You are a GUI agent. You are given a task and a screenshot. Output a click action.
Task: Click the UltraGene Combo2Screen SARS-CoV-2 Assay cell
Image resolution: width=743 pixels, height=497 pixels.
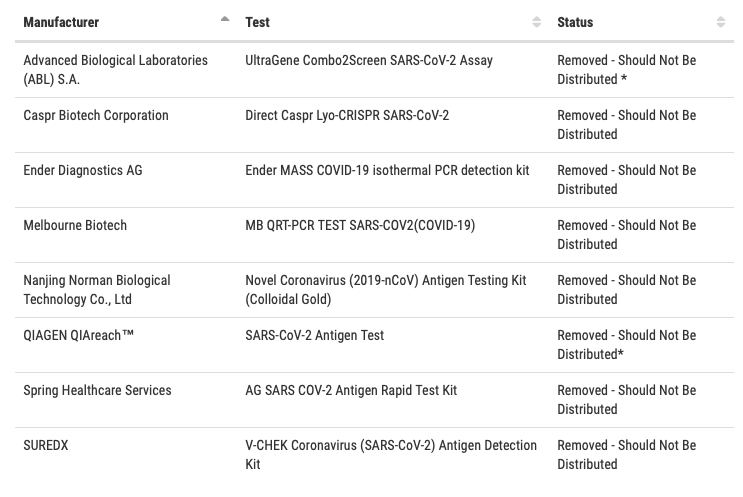click(x=369, y=60)
